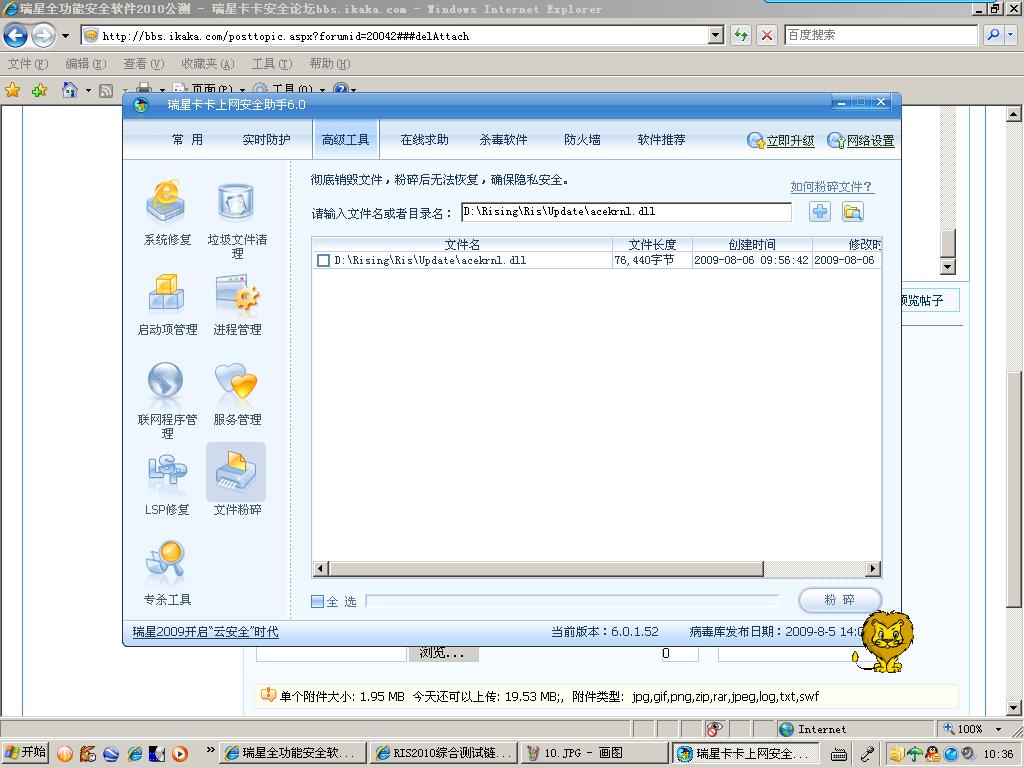Click the microphone icon on taskbar
This screenshot has width=1024, height=768.
tap(867, 754)
